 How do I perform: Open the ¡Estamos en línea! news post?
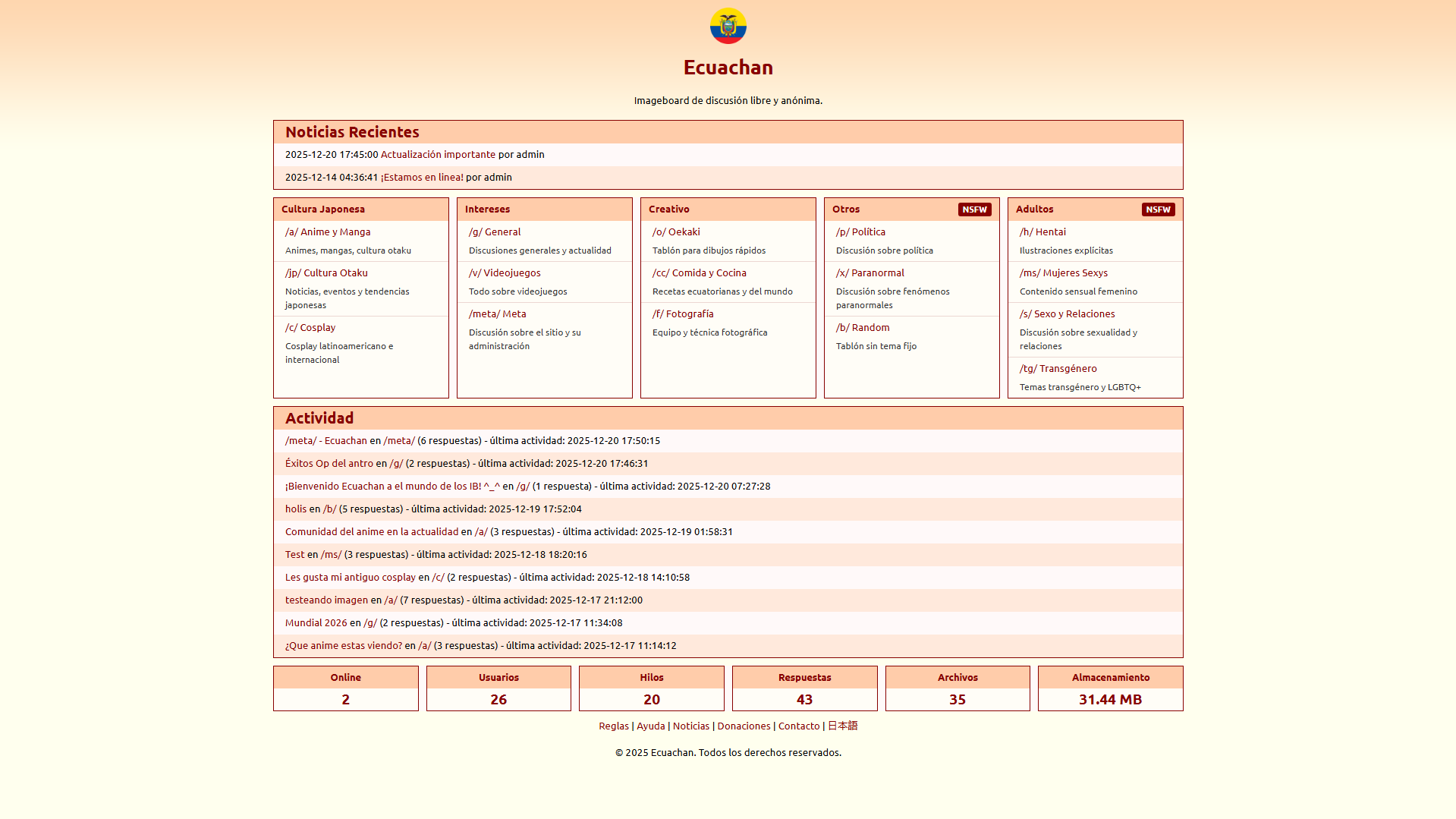pyautogui.click(x=422, y=178)
